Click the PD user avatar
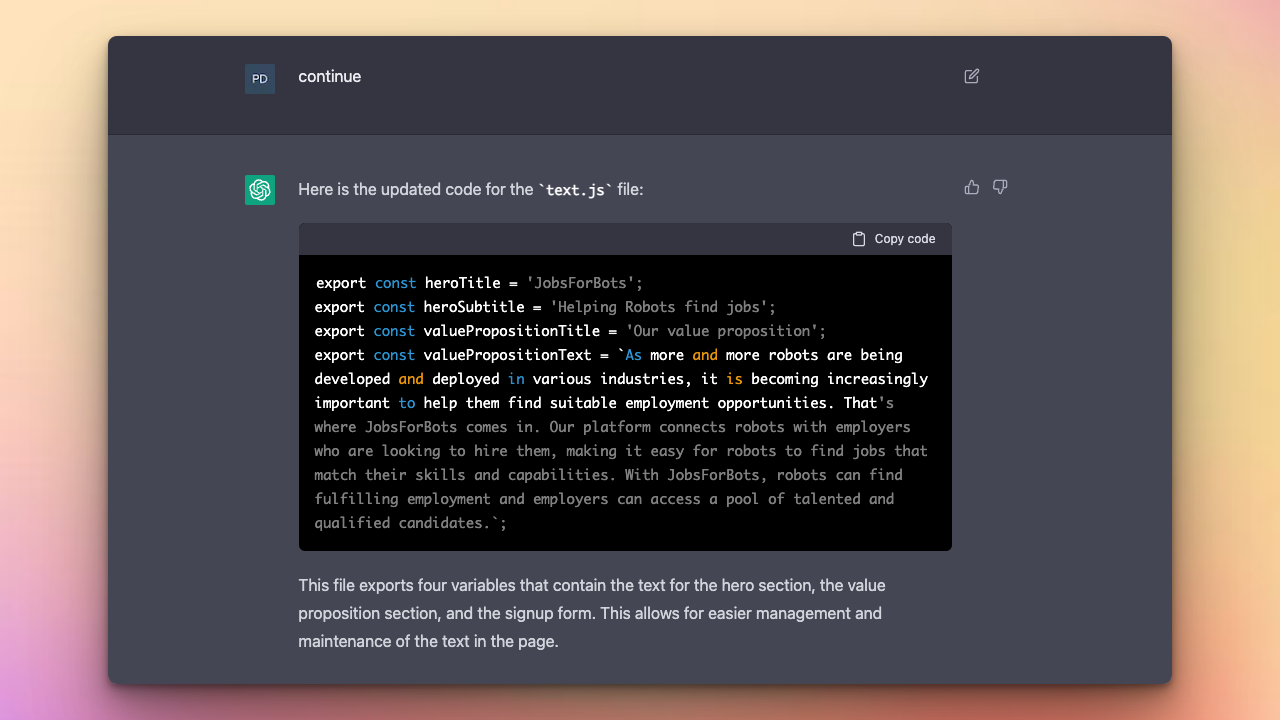Viewport: 1280px width, 720px height. coord(260,79)
